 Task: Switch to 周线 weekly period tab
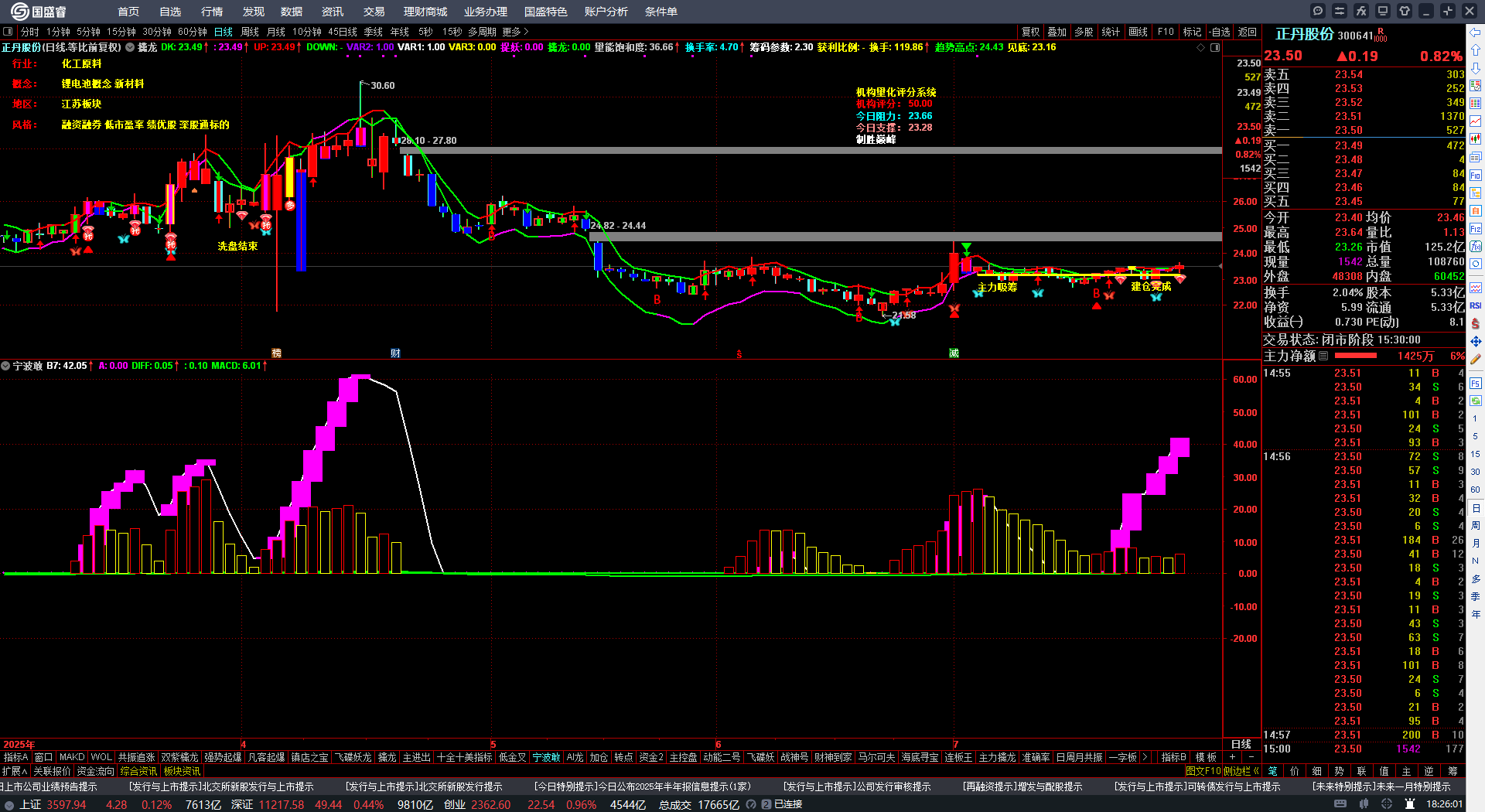[250, 32]
